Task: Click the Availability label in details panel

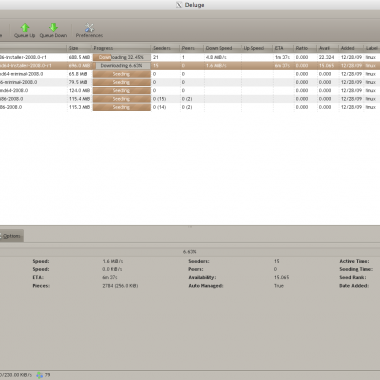Action: click(202, 277)
